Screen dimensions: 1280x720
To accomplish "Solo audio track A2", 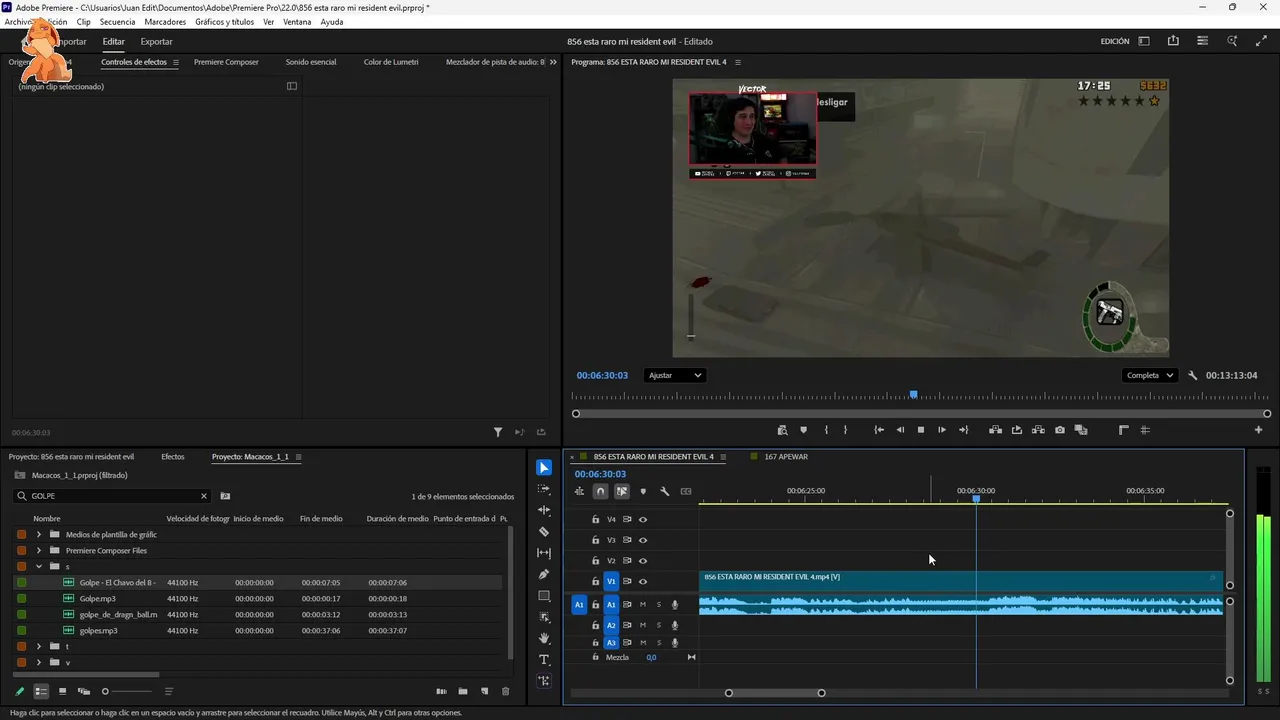I will point(659,625).
